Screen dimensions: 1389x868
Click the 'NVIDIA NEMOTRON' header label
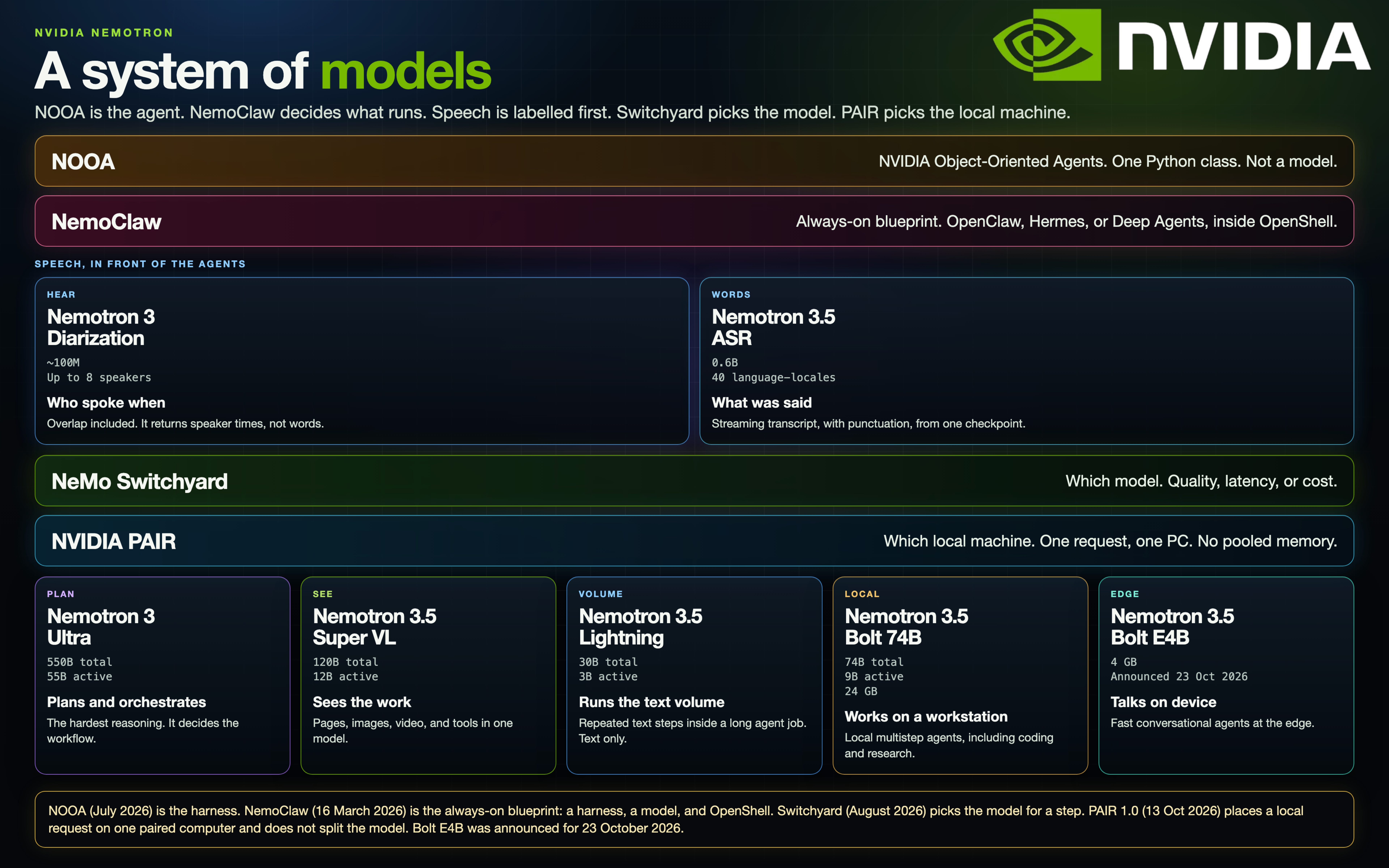104,33
